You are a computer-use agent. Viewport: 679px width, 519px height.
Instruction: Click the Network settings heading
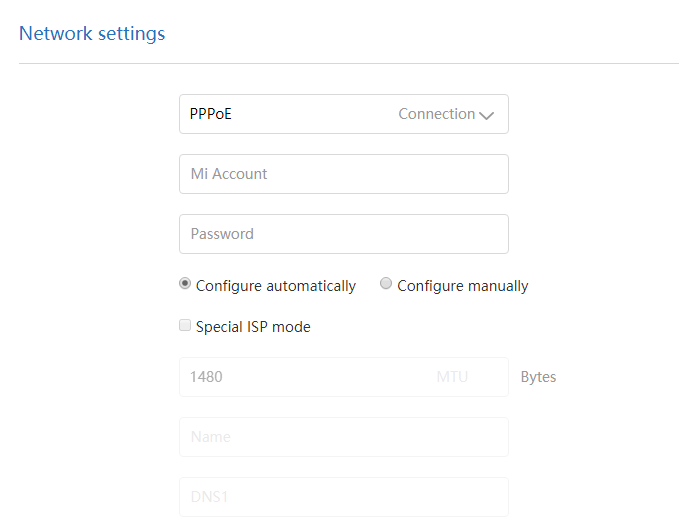coord(92,34)
